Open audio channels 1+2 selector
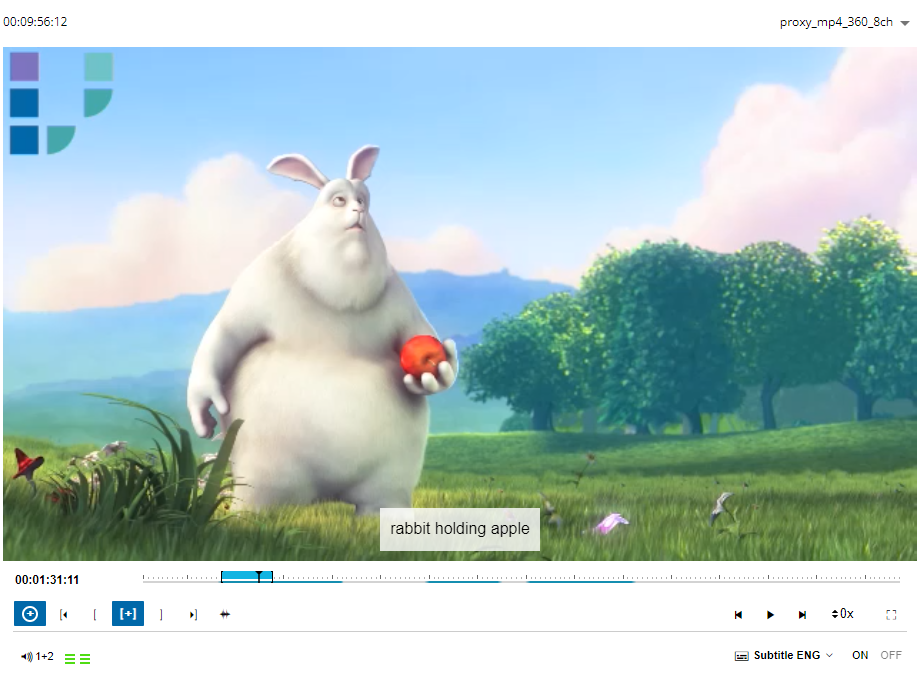The width and height of the screenshot is (920, 682). 37,657
